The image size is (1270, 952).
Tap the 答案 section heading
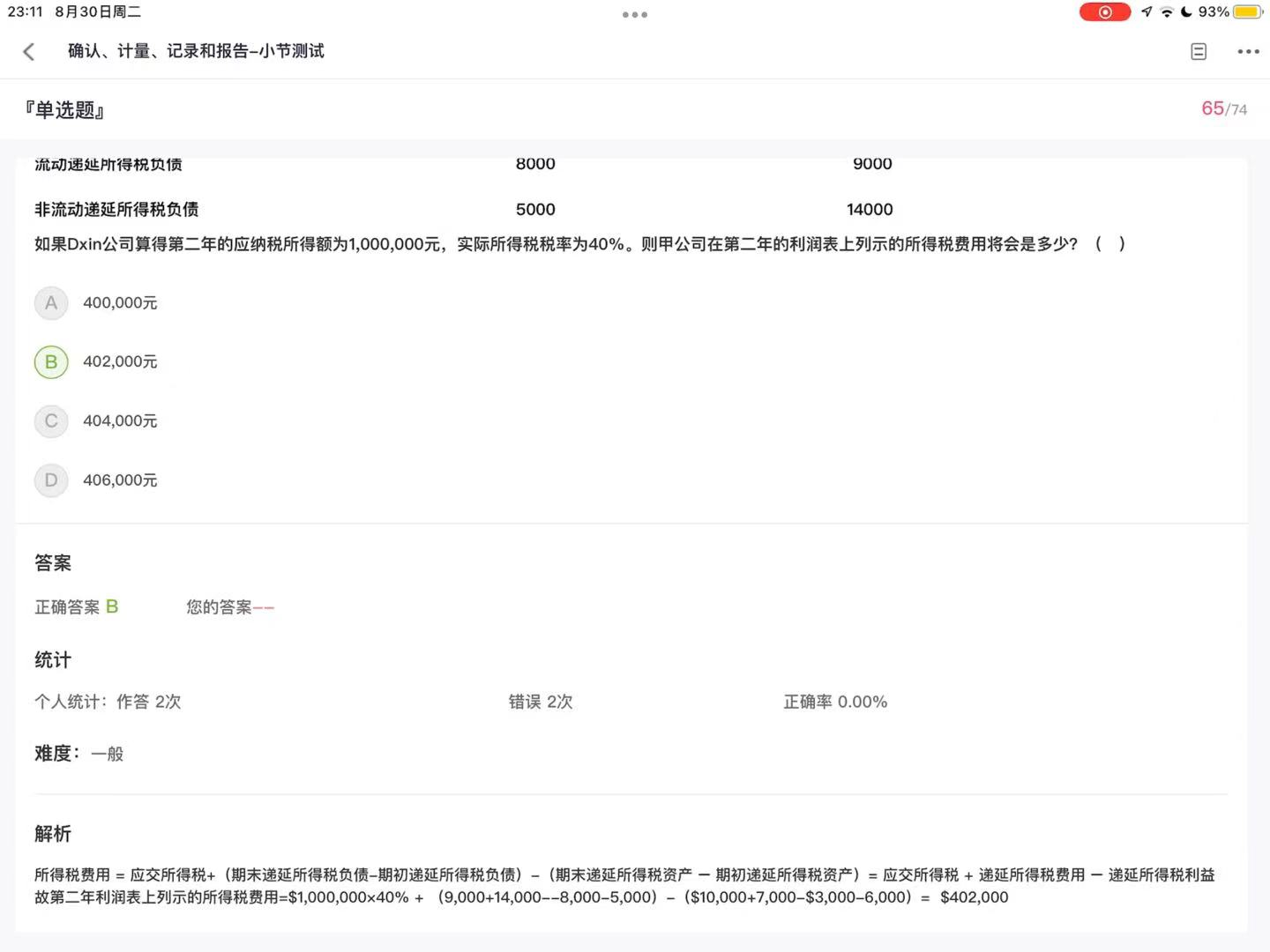(x=53, y=563)
